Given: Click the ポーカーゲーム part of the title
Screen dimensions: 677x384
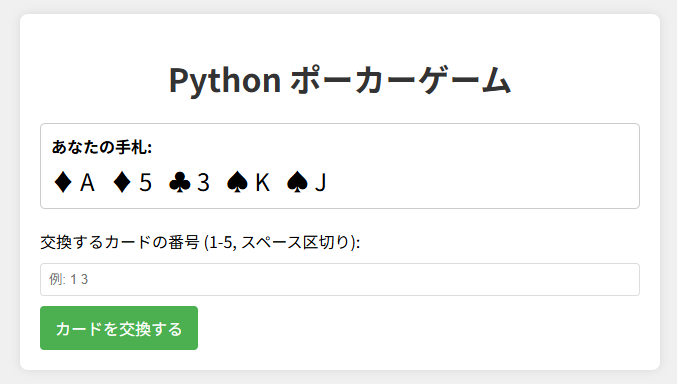Looking at the screenshot, I should click(401, 80).
